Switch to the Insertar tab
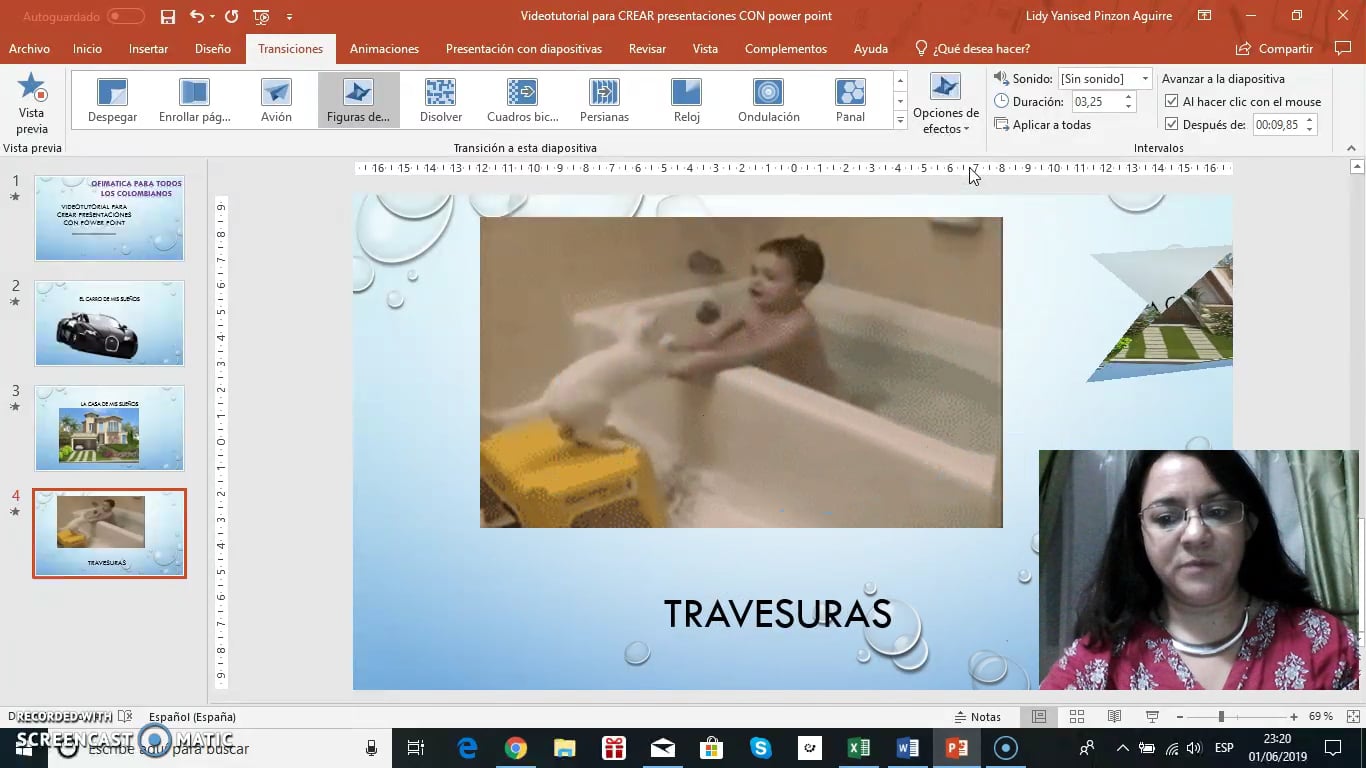1366x768 pixels. pos(148,48)
